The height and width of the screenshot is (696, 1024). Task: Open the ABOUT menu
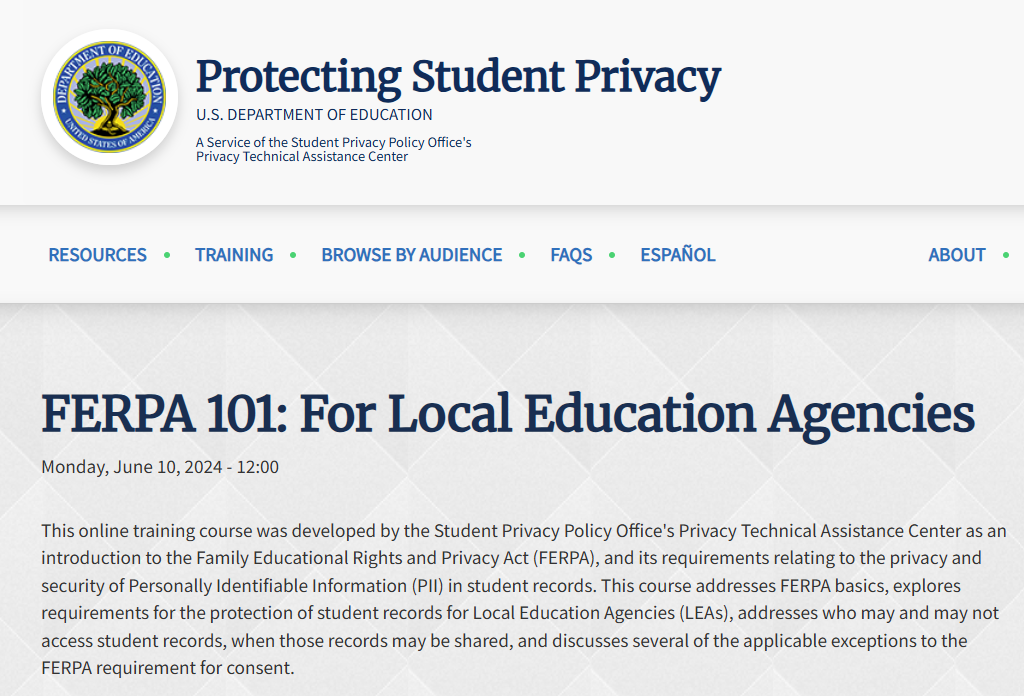pos(956,255)
